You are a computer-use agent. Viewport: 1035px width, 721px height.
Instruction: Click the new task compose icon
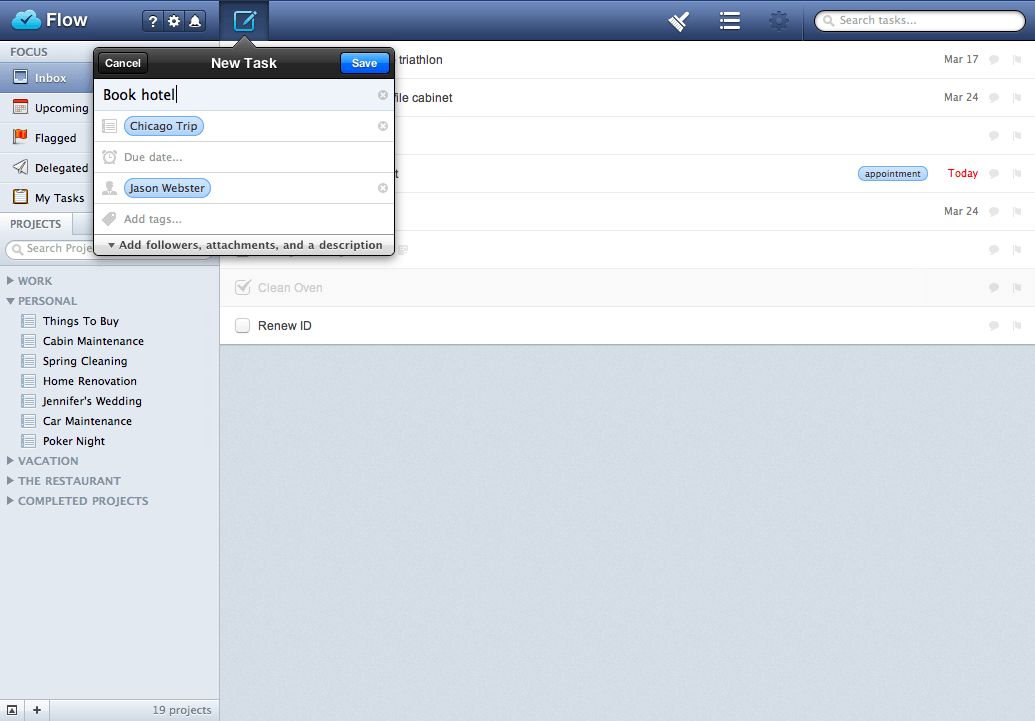[244, 20]
